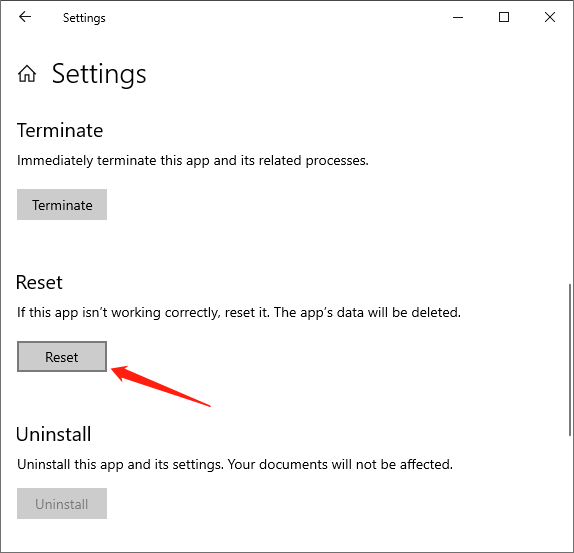The width and height of the screenshot is (574, 553).
Task: Go back using the arrow icon
Action: pyautogui.click(x=25, y=17)
